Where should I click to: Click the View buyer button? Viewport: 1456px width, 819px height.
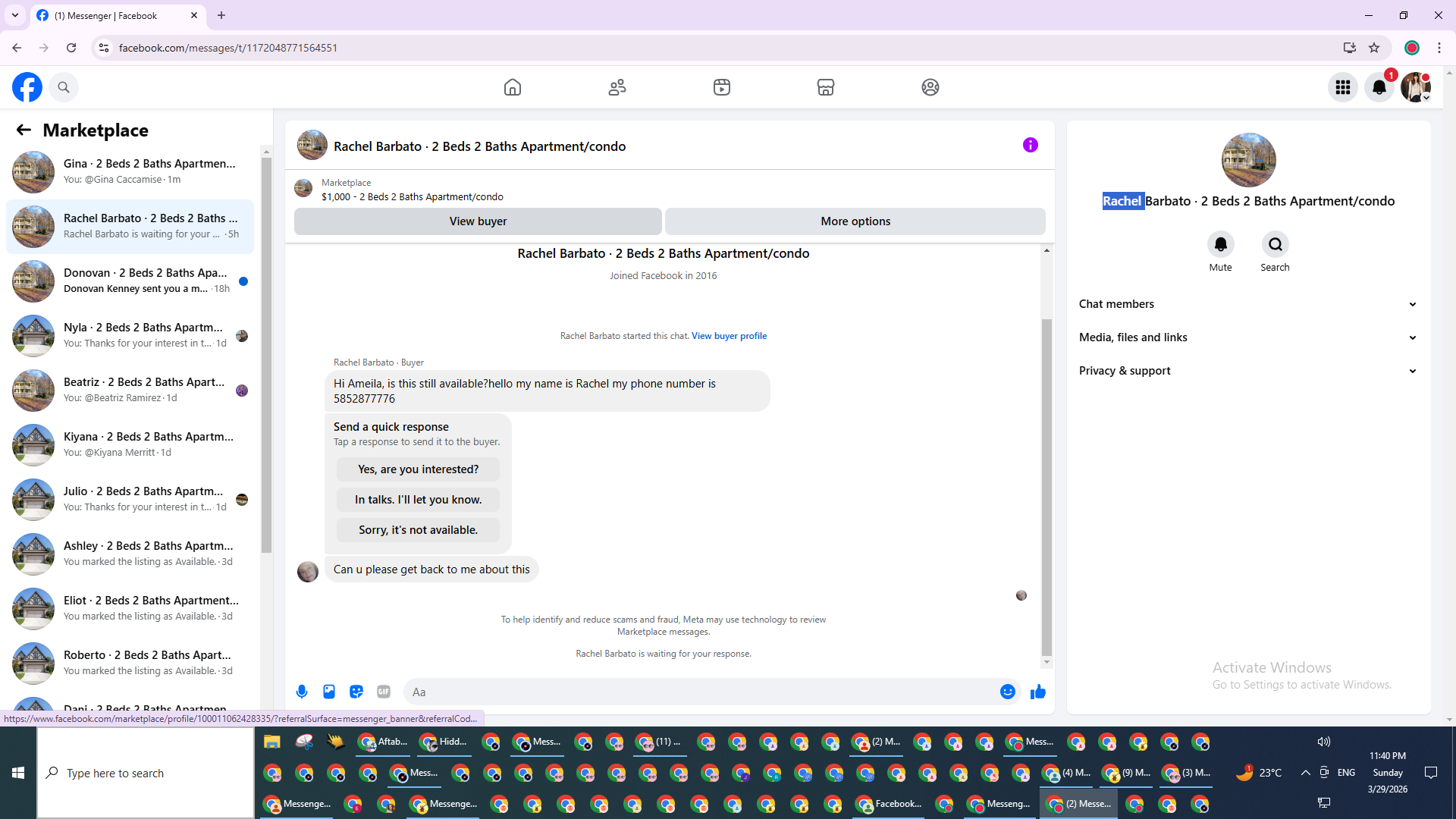(x=478, y=221)
